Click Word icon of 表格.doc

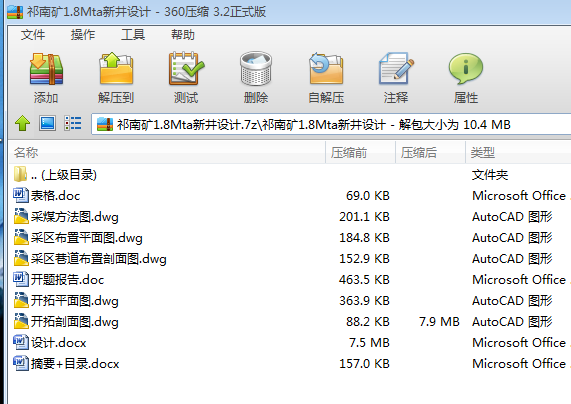coord(21,195)
